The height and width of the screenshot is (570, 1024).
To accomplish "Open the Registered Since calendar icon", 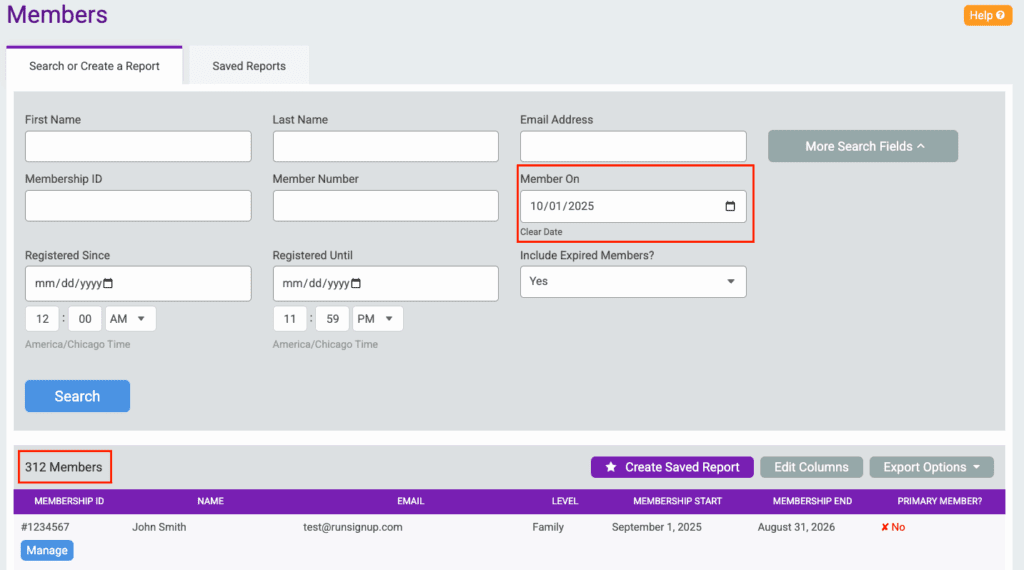I will [x=108, y=283].
